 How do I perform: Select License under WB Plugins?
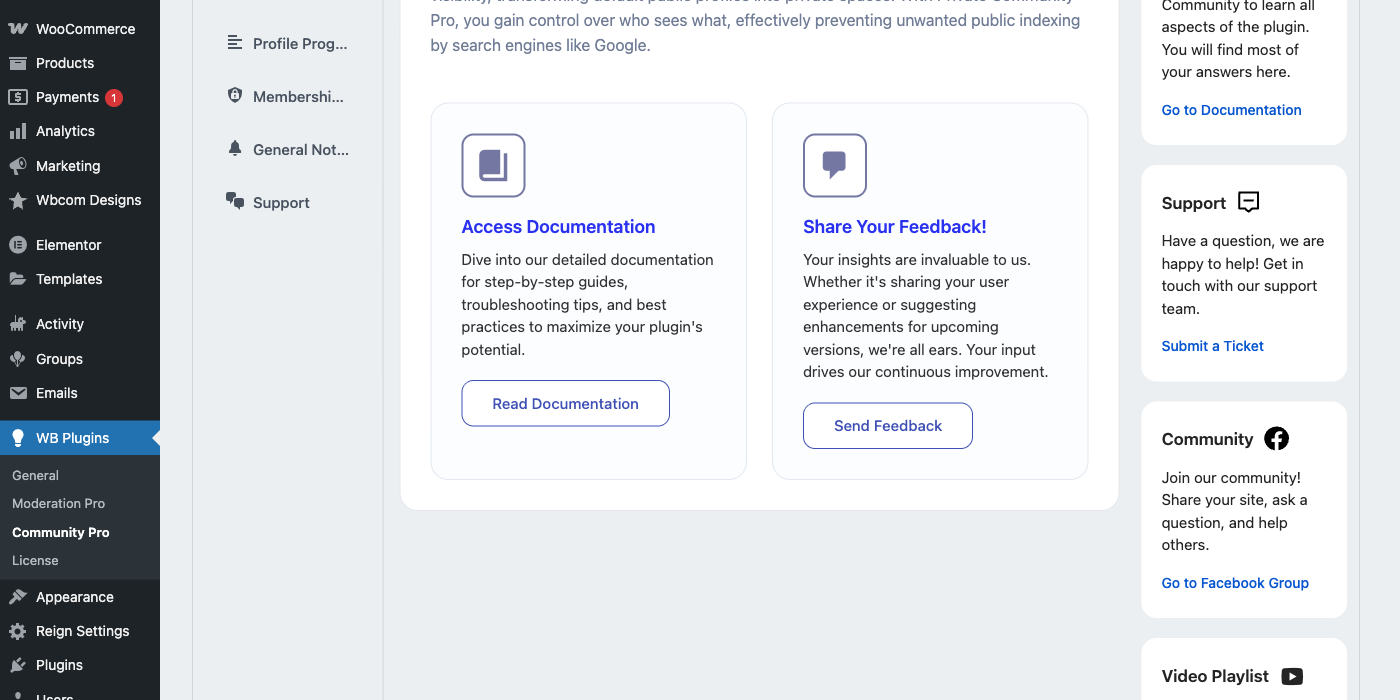coord(35,560)
